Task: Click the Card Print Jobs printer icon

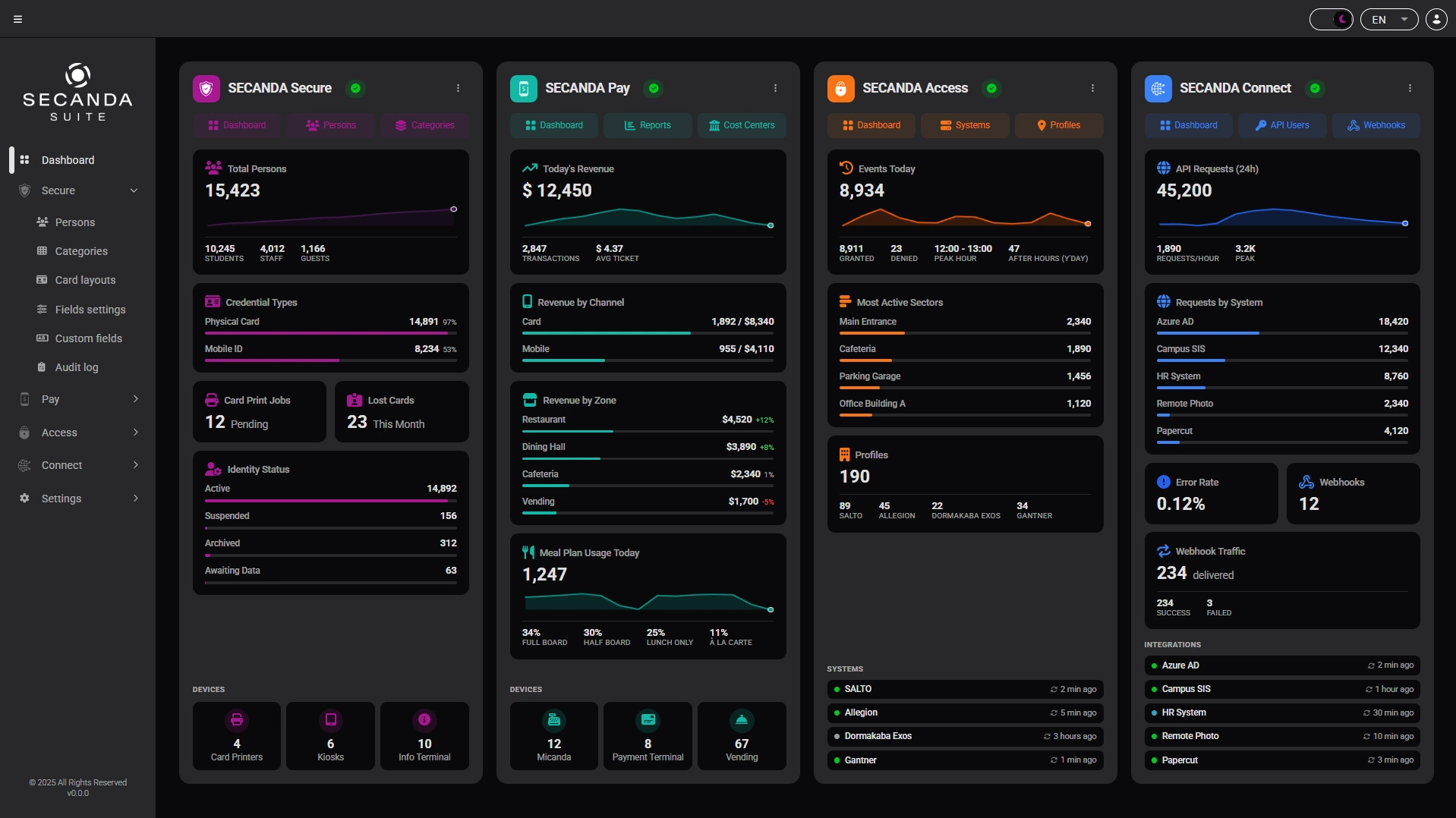Action: [x=212, y=400]
